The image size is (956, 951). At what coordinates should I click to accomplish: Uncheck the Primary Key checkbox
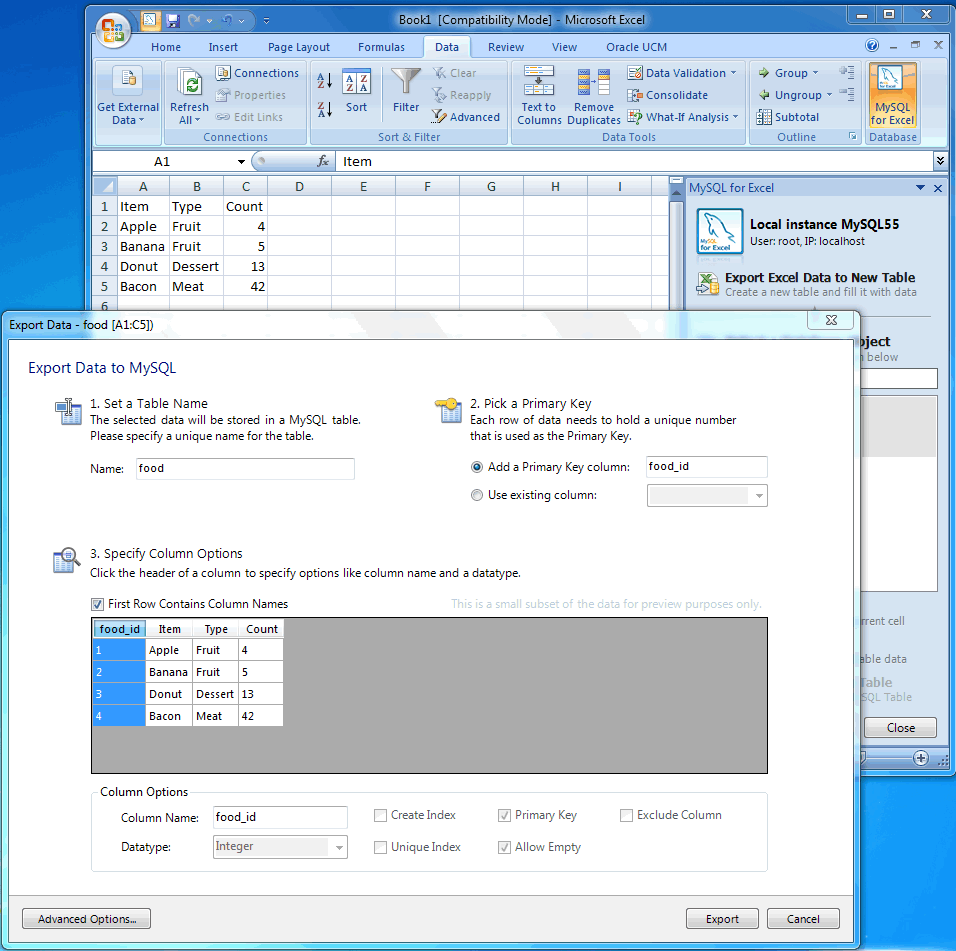click(505, 815)
